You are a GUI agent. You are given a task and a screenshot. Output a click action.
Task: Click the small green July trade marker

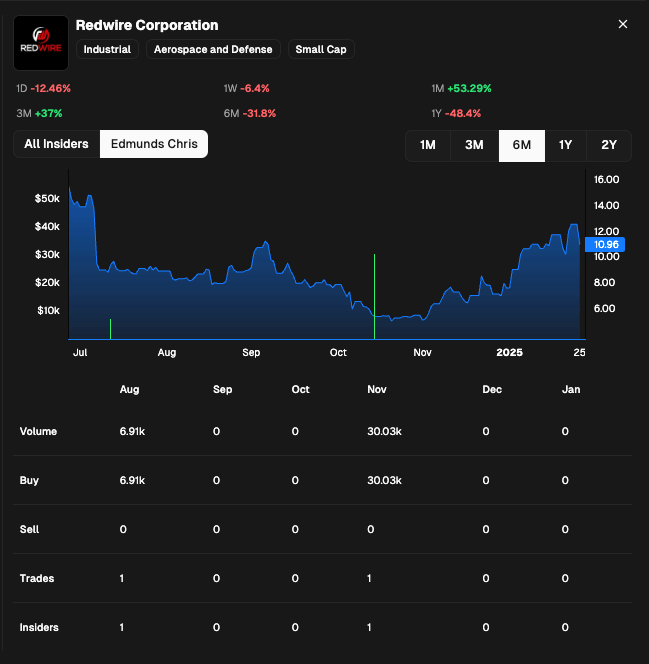pyautogui.click(x=110, y=329)
